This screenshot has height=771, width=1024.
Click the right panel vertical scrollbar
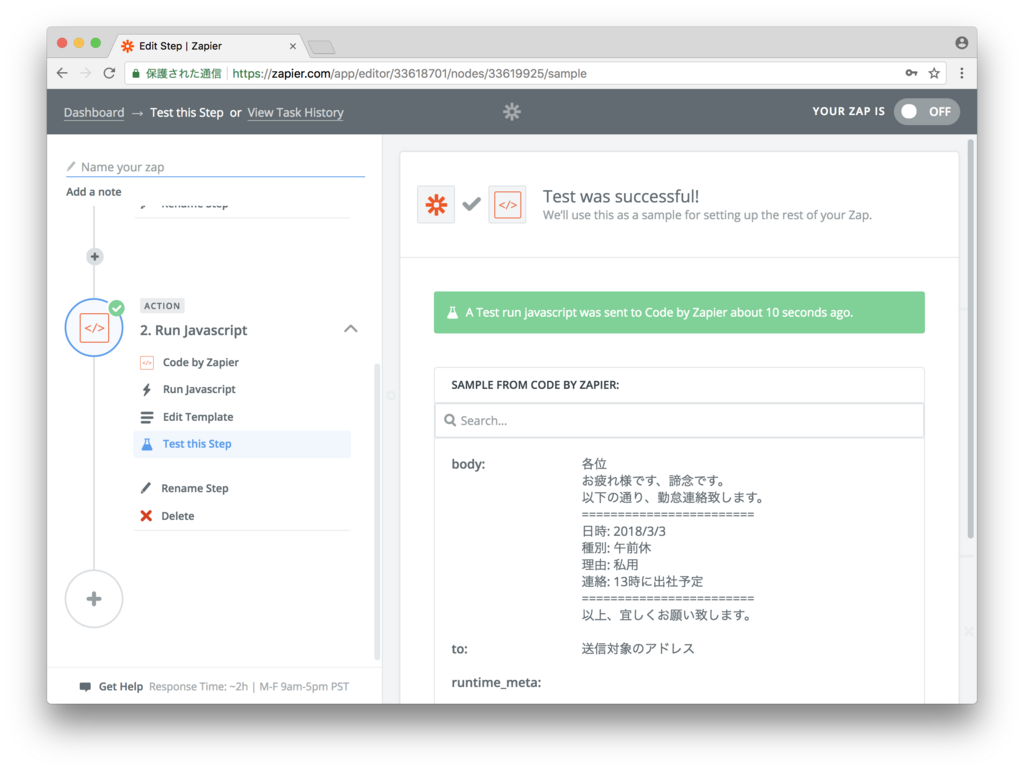click(x=971, y=339)
